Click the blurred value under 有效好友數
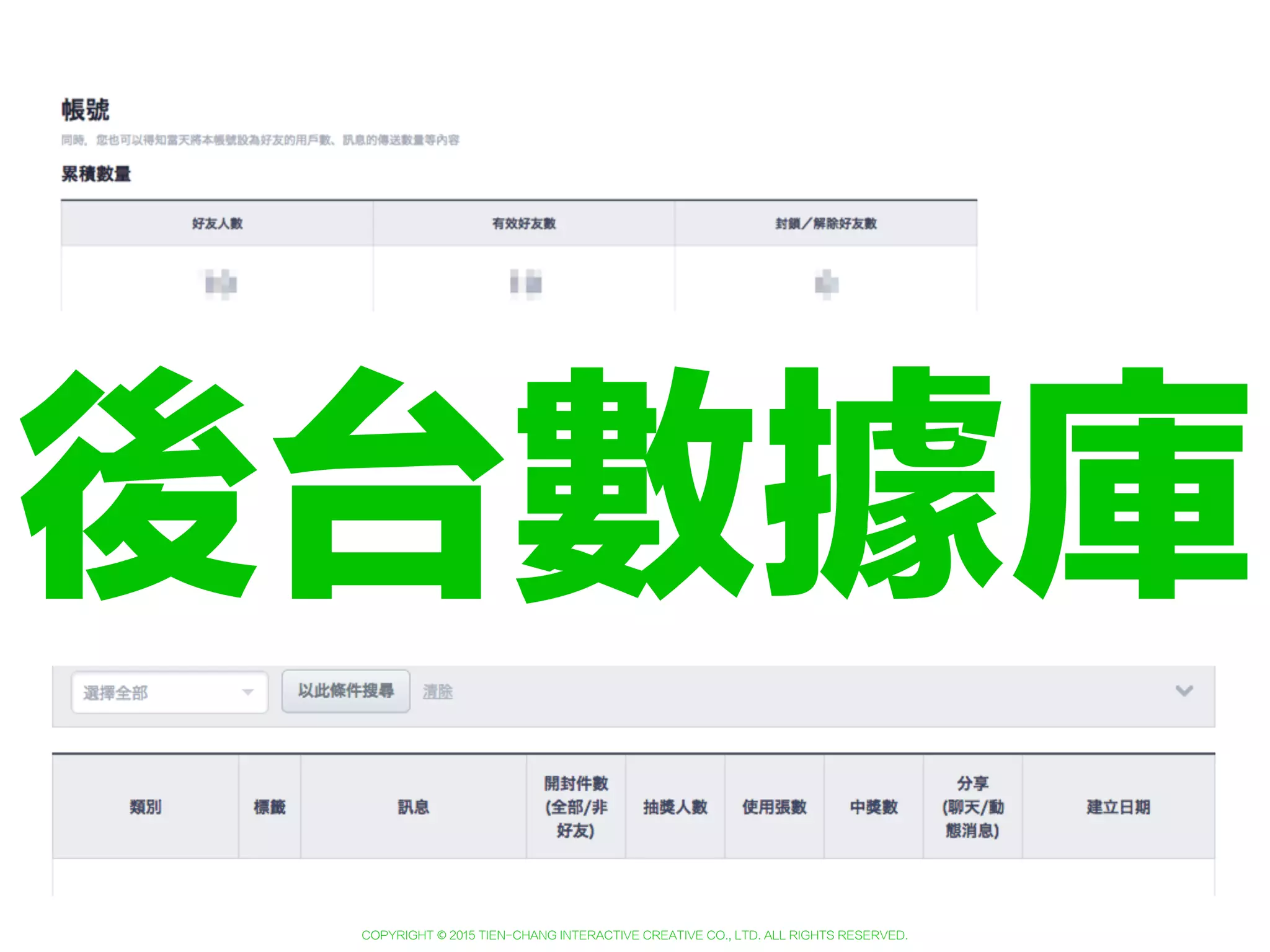This screenshot has width=1270, height=952. (526, 284)
